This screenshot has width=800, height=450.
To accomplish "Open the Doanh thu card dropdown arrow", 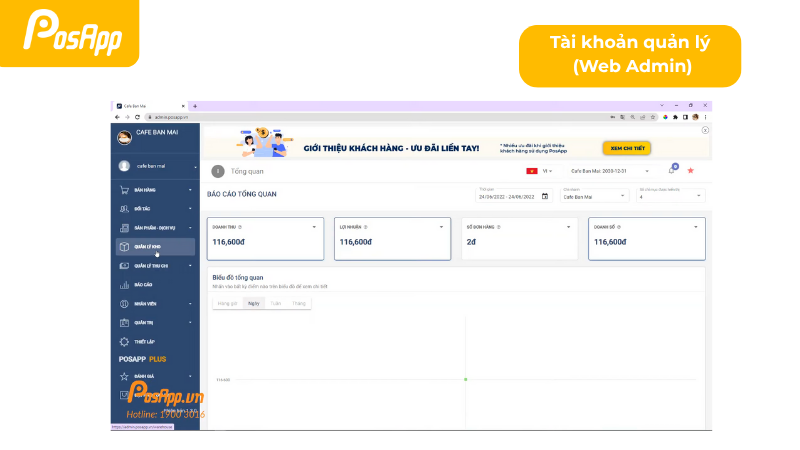I will [314, 227].
